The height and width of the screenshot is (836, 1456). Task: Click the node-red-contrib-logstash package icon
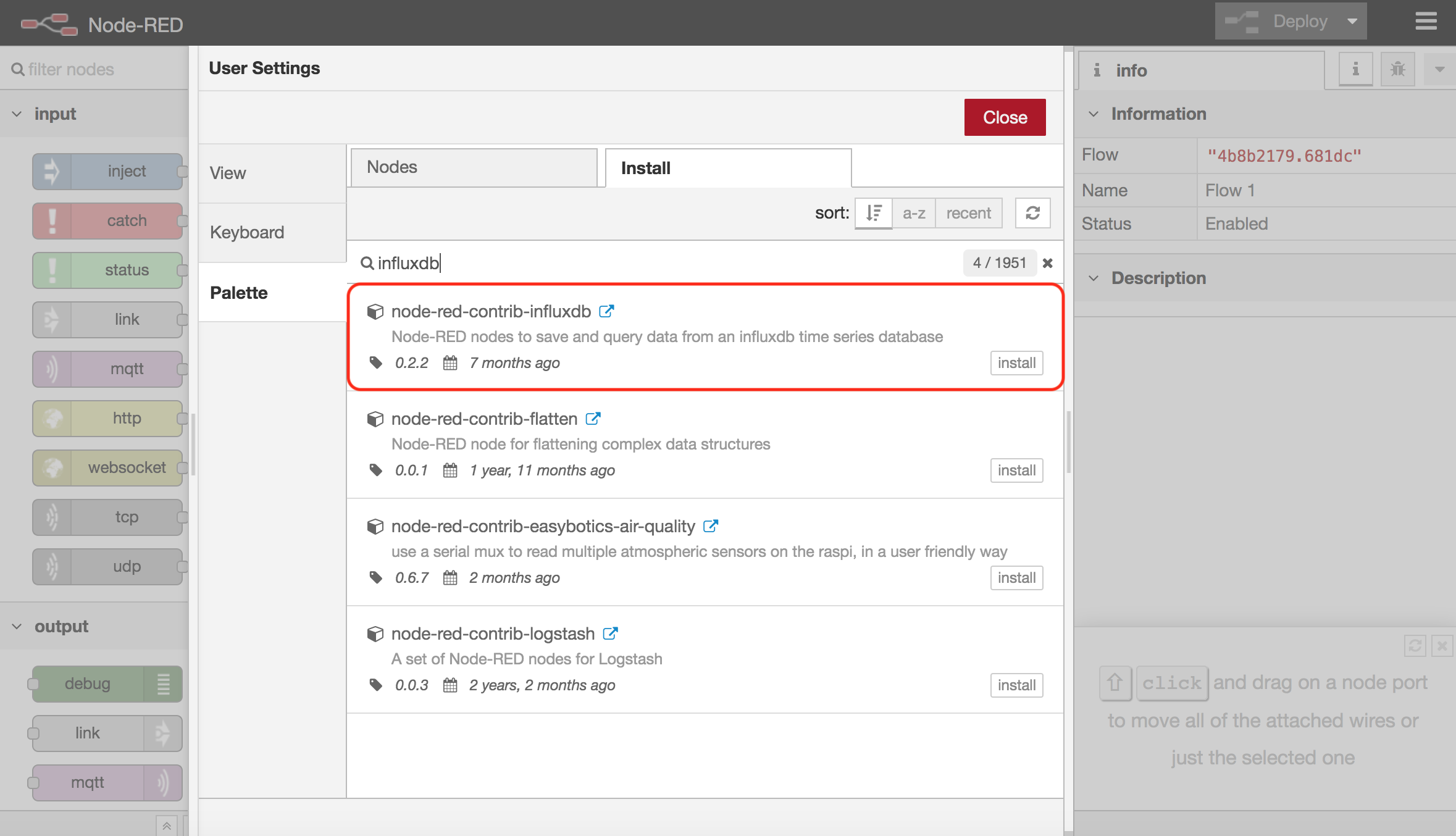pos(375,634)
